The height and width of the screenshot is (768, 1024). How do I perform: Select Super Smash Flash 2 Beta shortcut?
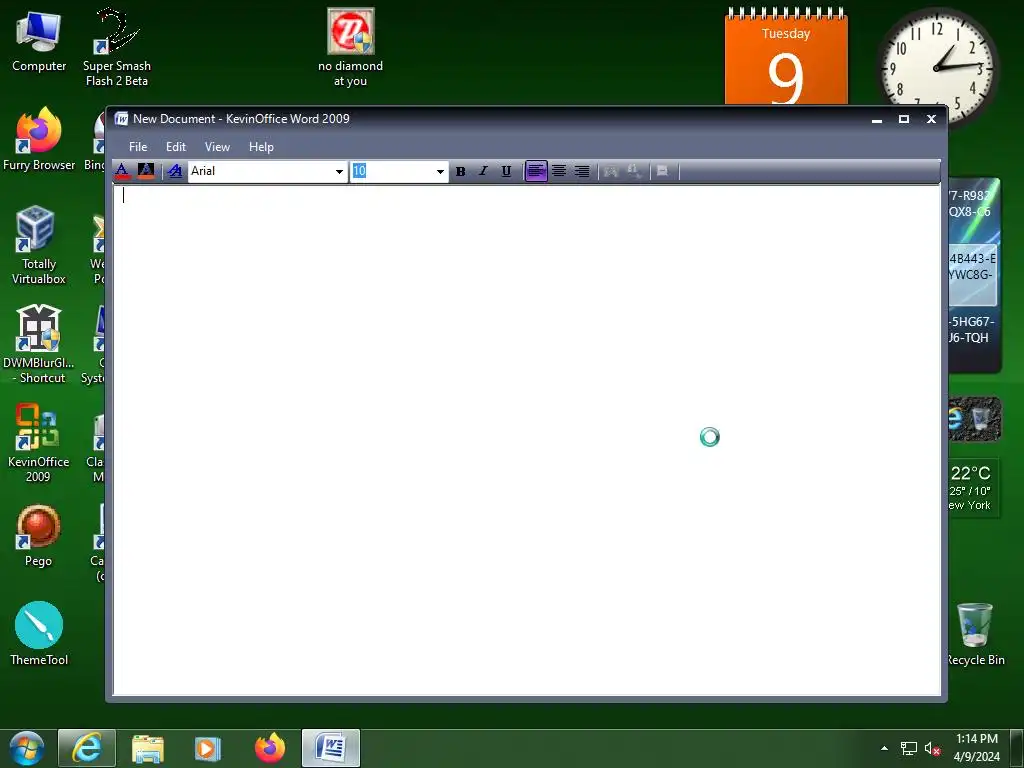click(117, 47)
